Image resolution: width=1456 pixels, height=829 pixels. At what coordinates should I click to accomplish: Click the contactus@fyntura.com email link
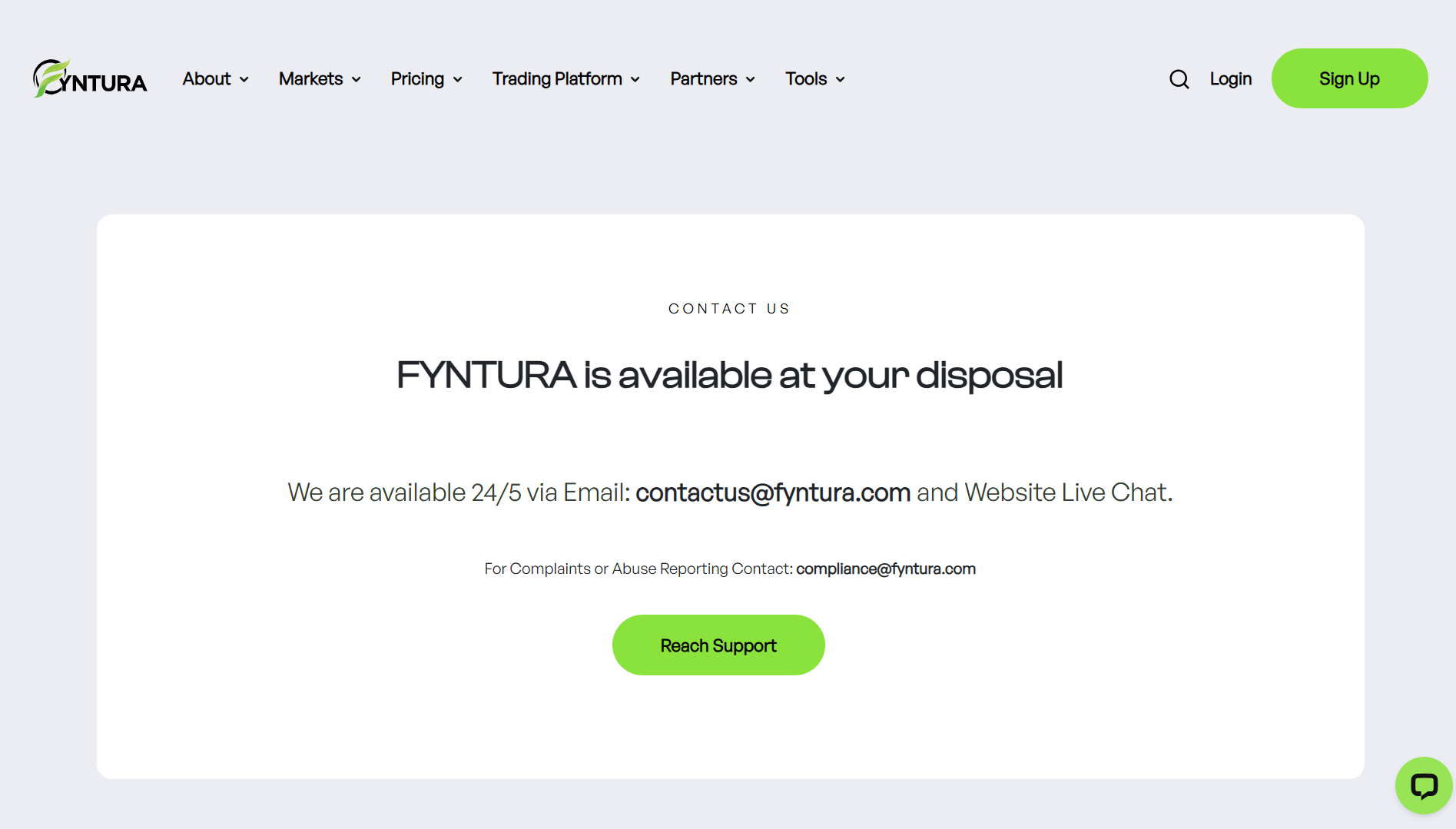773,492
